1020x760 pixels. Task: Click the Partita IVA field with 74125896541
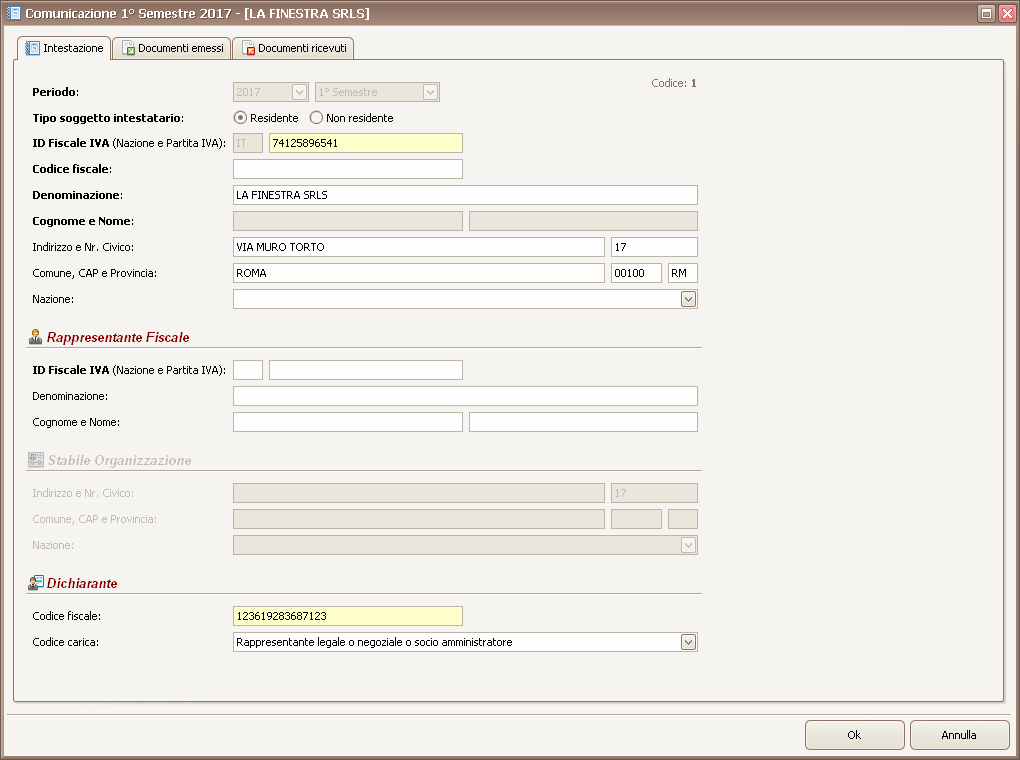pyautogui.click(x=365, y=143)
